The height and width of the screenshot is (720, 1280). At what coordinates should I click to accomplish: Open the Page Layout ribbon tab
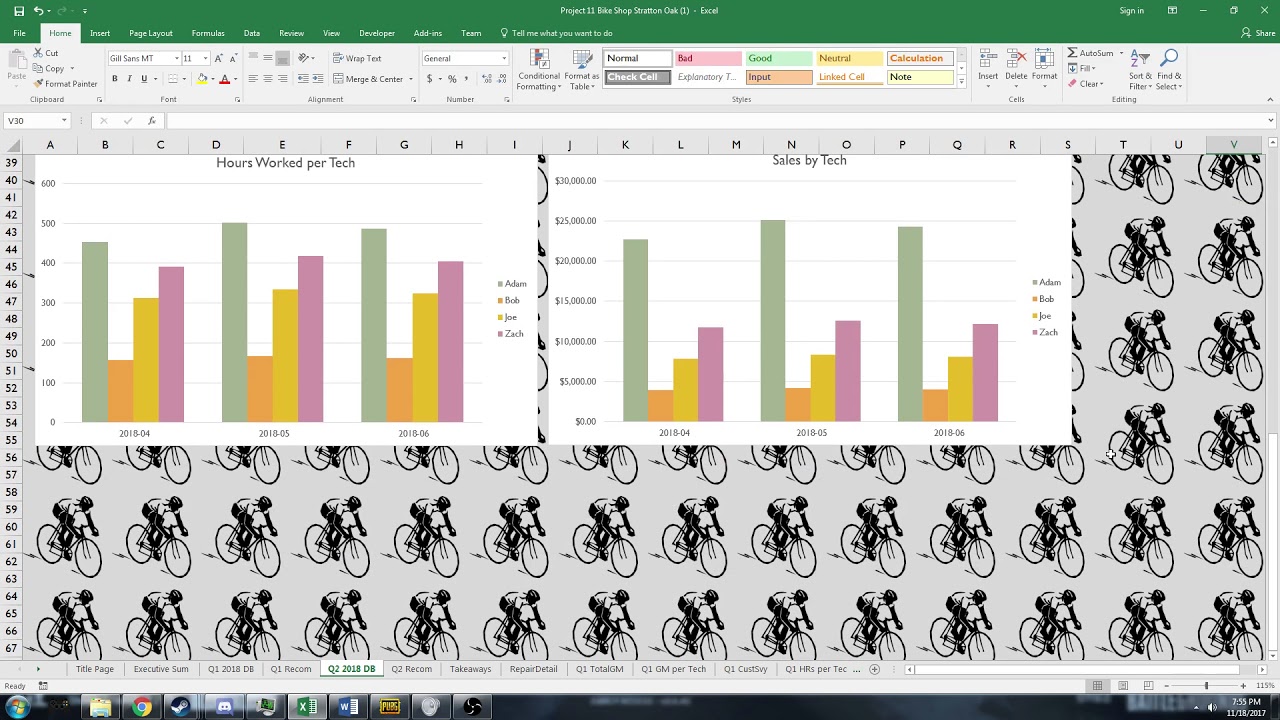pos(151,33)
